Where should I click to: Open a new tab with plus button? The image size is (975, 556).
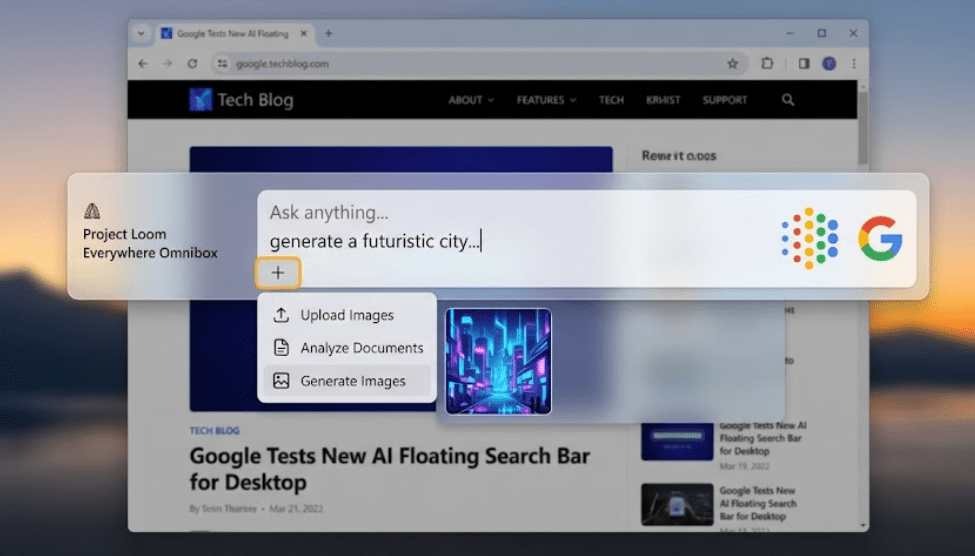coord(328,34)
